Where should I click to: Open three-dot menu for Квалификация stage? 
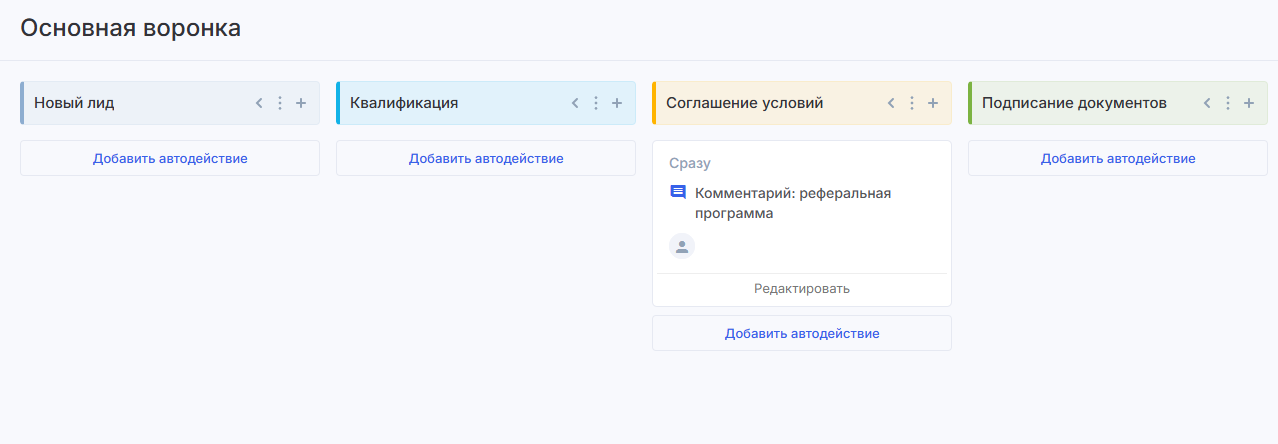(596, 103)
